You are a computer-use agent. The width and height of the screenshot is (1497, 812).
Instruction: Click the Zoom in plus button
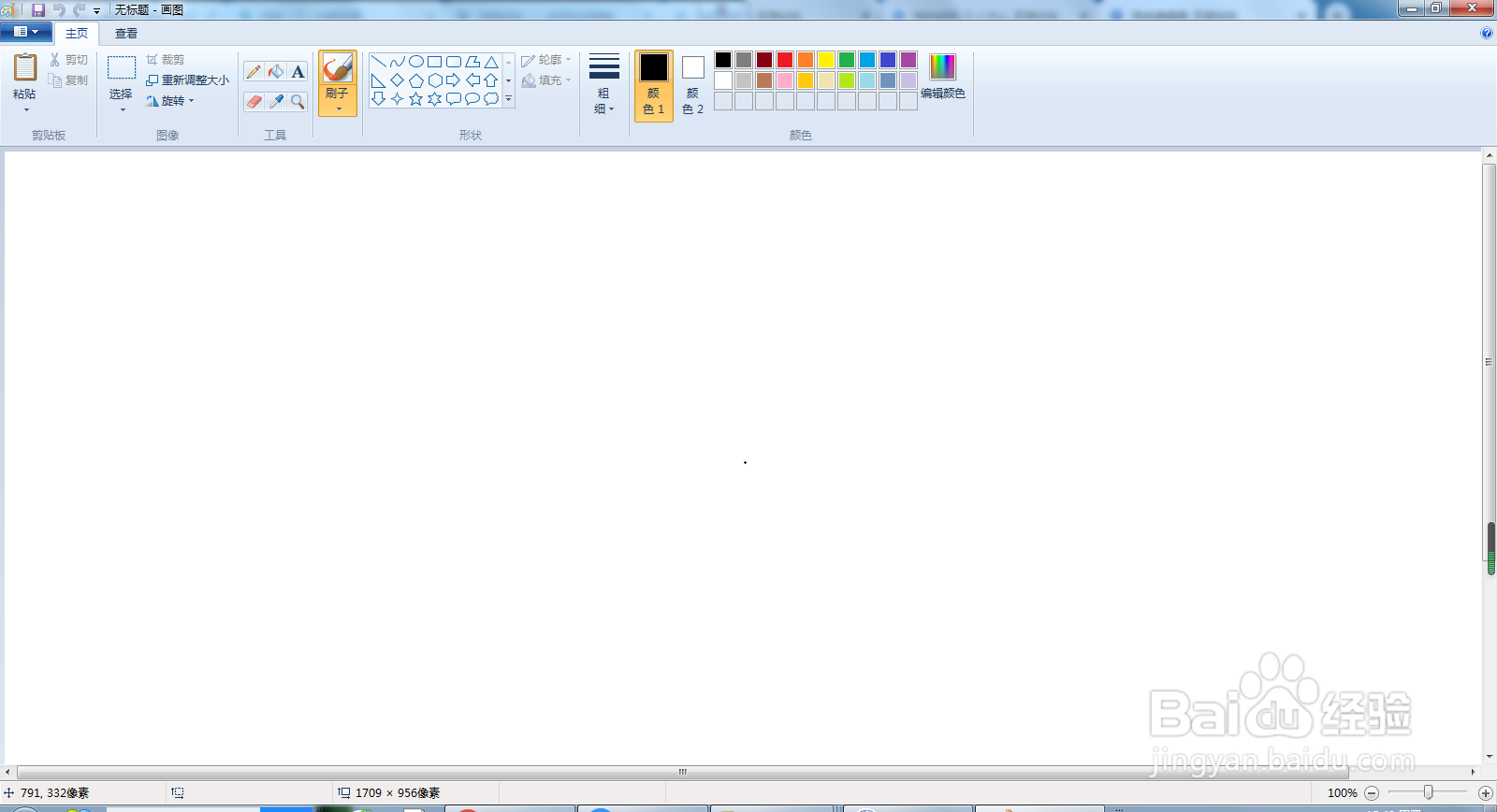coord(1485,793)
